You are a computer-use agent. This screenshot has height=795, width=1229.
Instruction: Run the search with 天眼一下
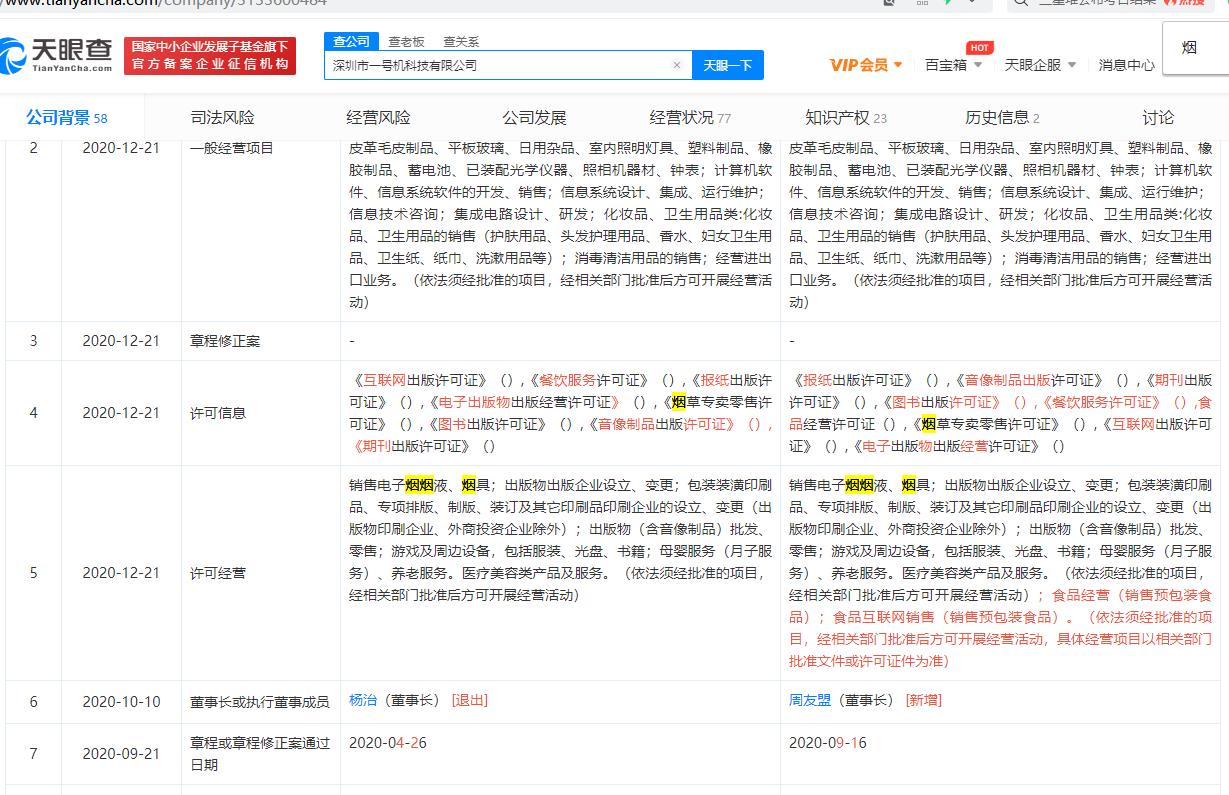[727, 65]
